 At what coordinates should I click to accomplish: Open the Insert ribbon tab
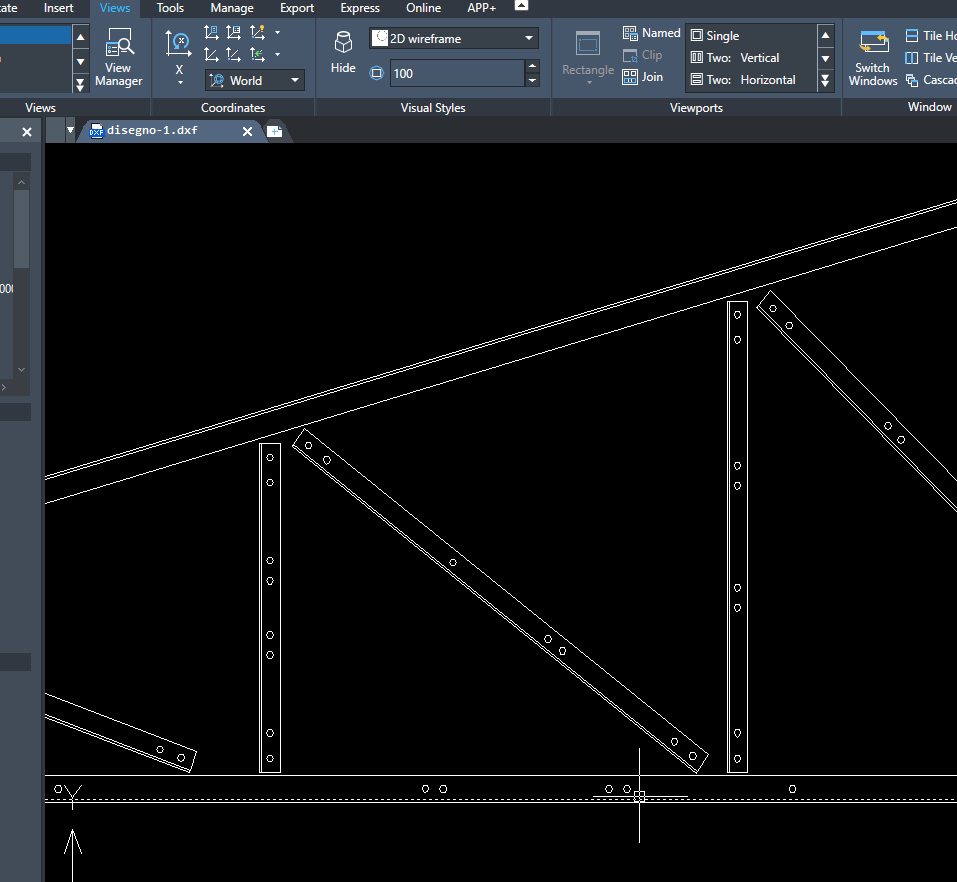coord(59,8)
